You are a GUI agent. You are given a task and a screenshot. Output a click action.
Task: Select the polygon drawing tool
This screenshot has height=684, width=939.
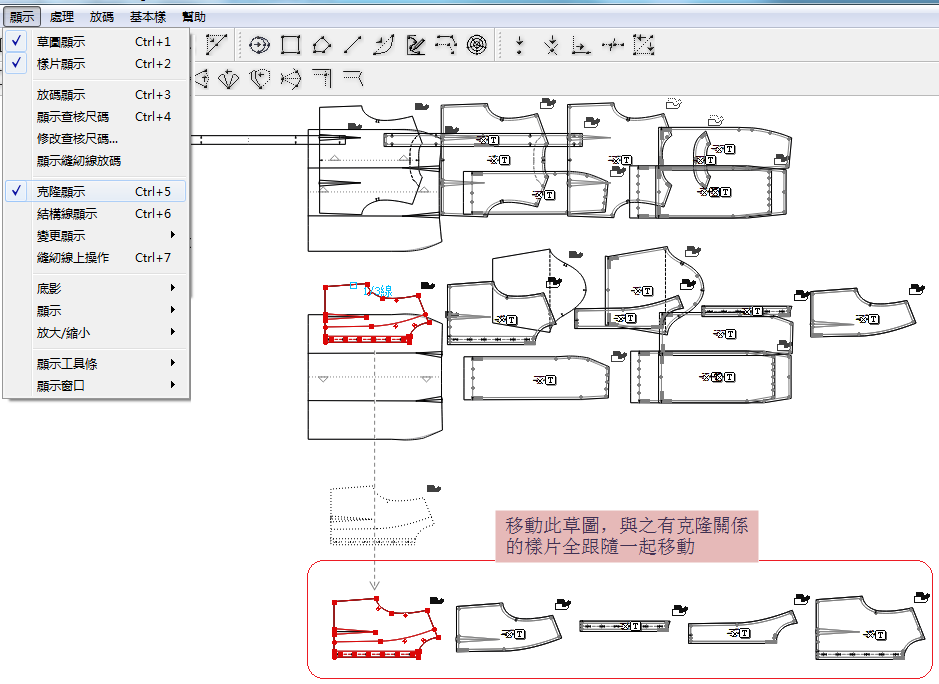(x=321, y=45)
